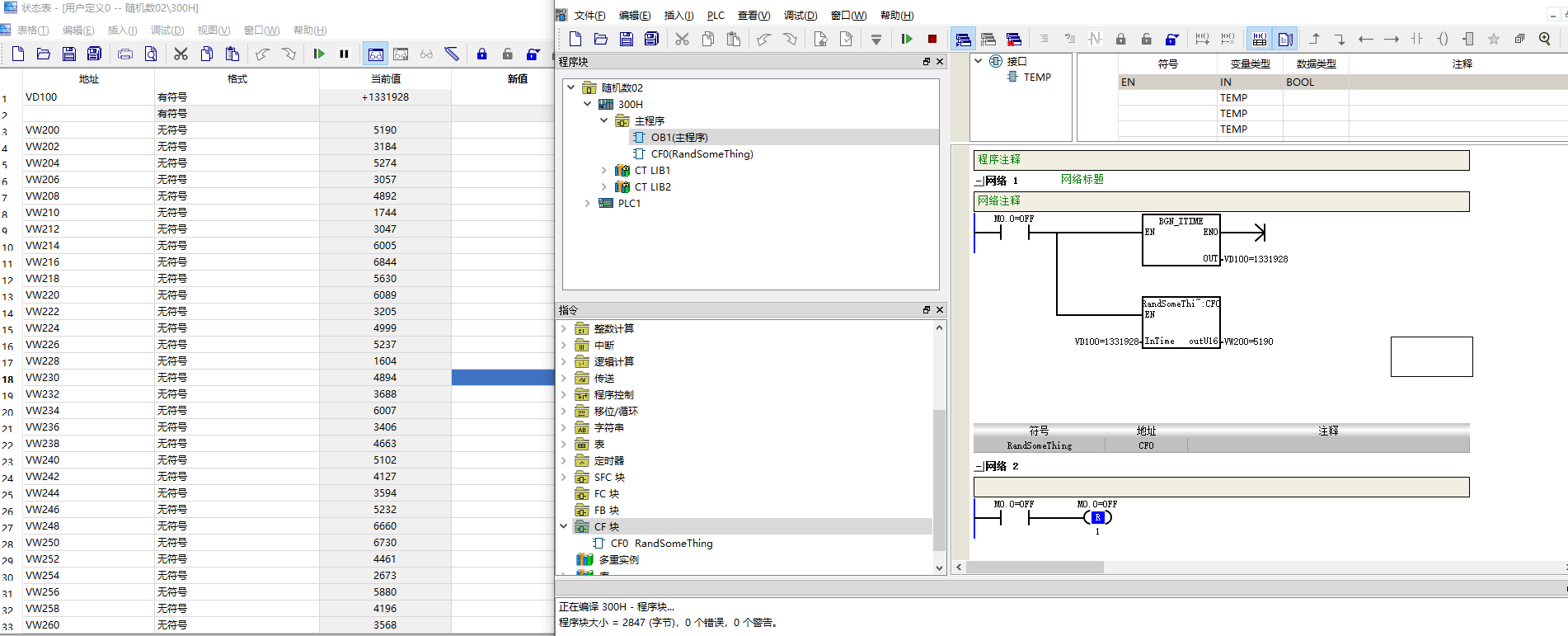The width and height of the screenshot is (1568, 636).
Task: Expand the CT LIB1 tree node
Action: tap(603, 171)
